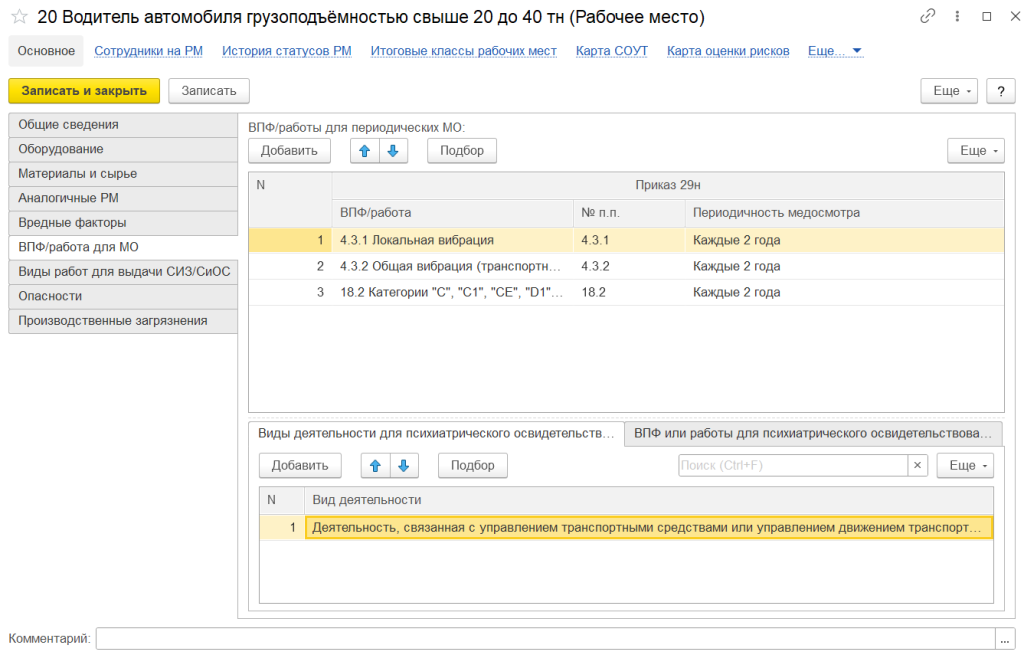Open ВПФ или работы для психиатрического освидетельствования tab
Viewport: 1024px width, 655px height.
tap(813, 434)
